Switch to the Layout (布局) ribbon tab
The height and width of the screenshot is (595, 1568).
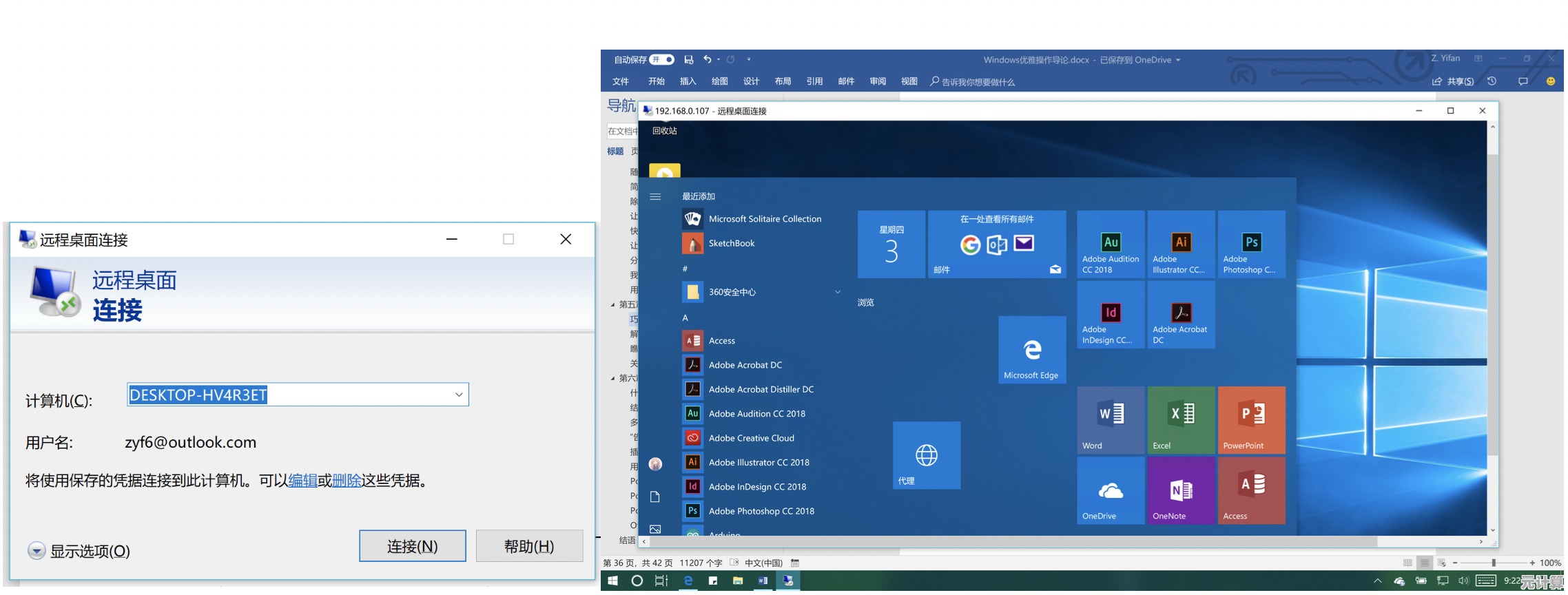[783, 81]
